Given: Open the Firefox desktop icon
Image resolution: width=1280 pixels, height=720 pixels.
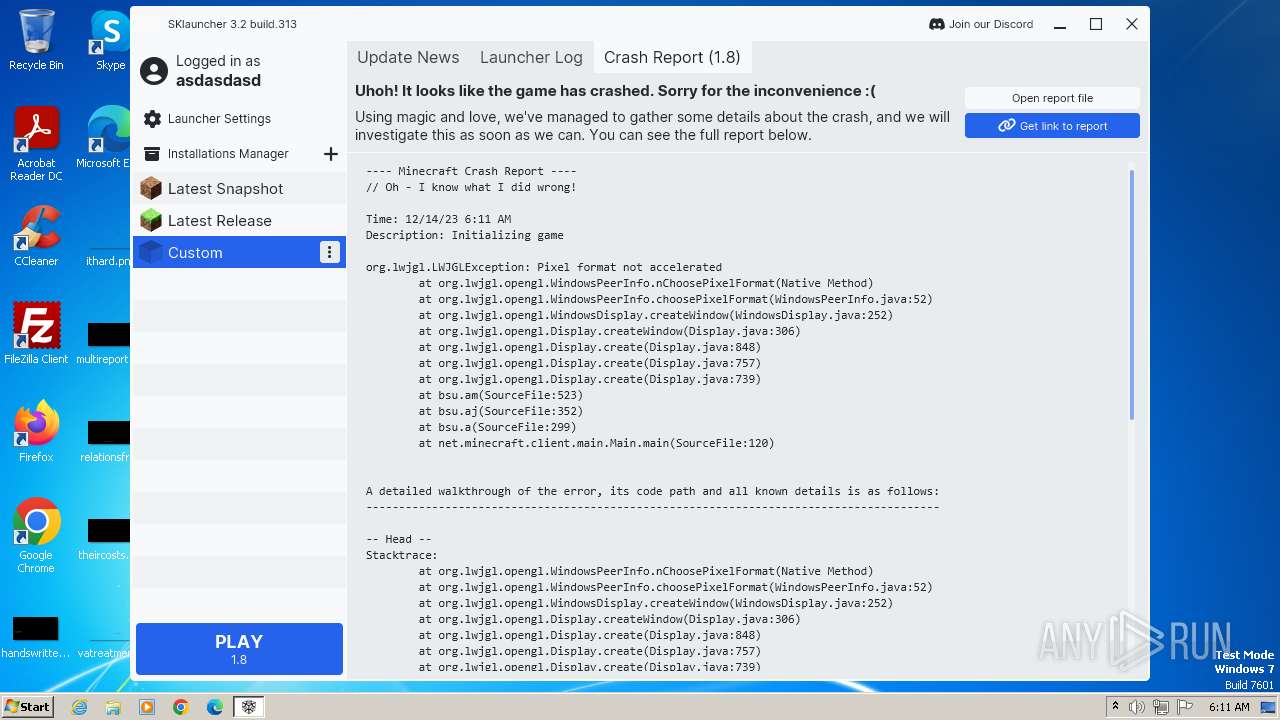Looking at the screenshot, I should 36,431.
